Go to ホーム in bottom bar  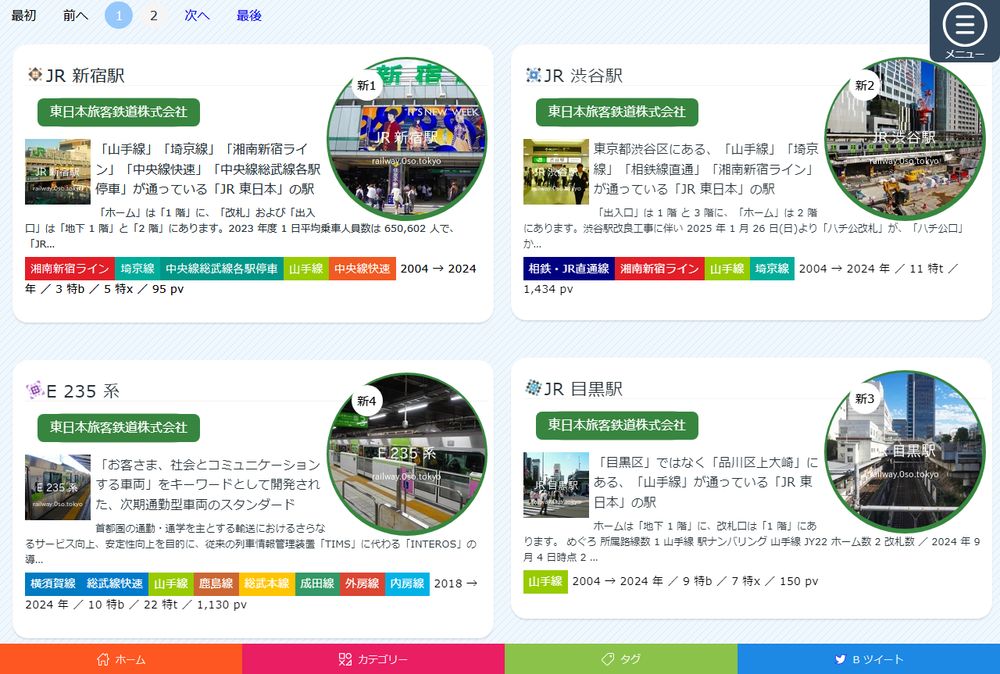pyautogui.click(x=121, y=659)
